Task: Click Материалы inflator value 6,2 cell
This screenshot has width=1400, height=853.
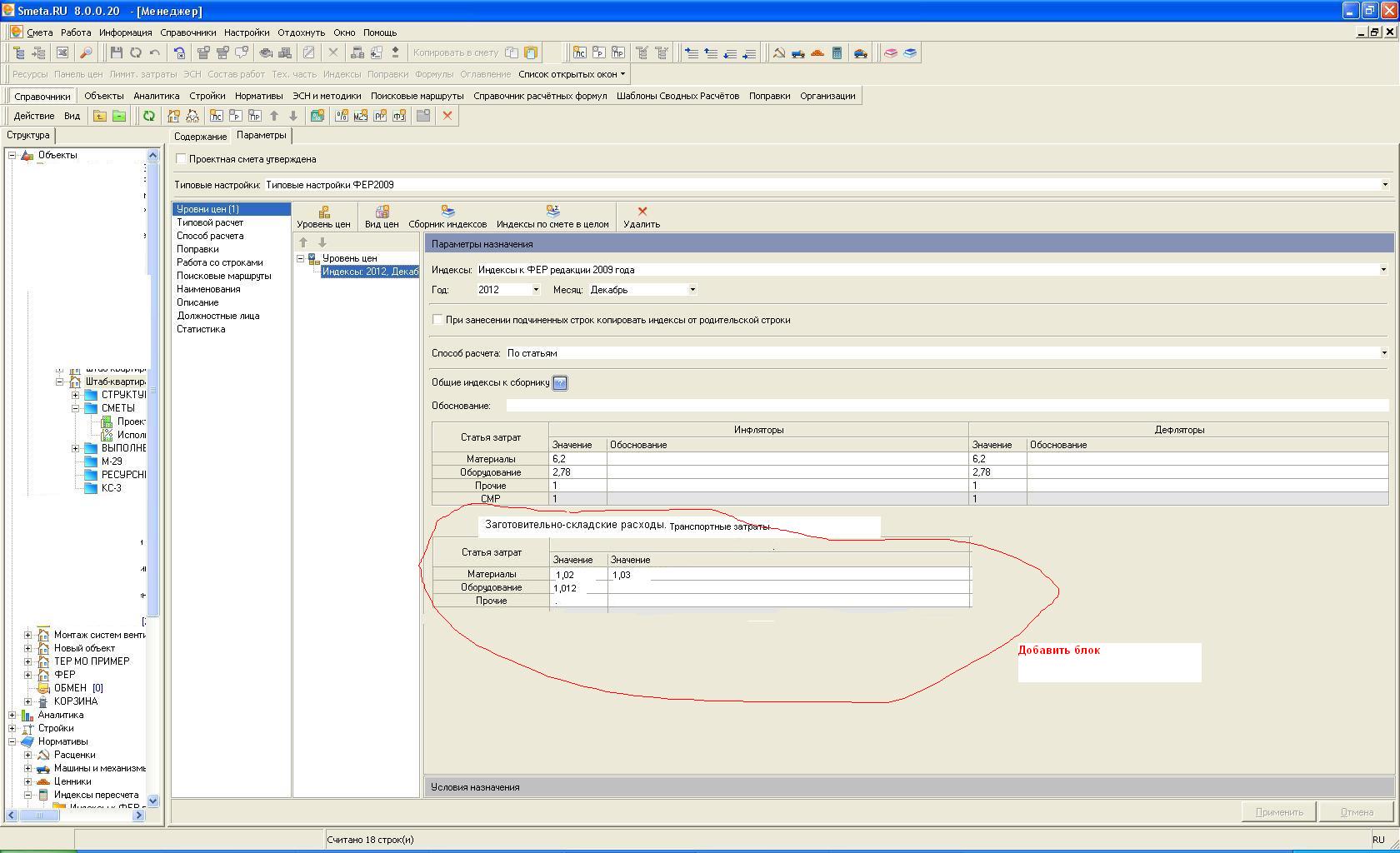Action: (x=577, y=459)
